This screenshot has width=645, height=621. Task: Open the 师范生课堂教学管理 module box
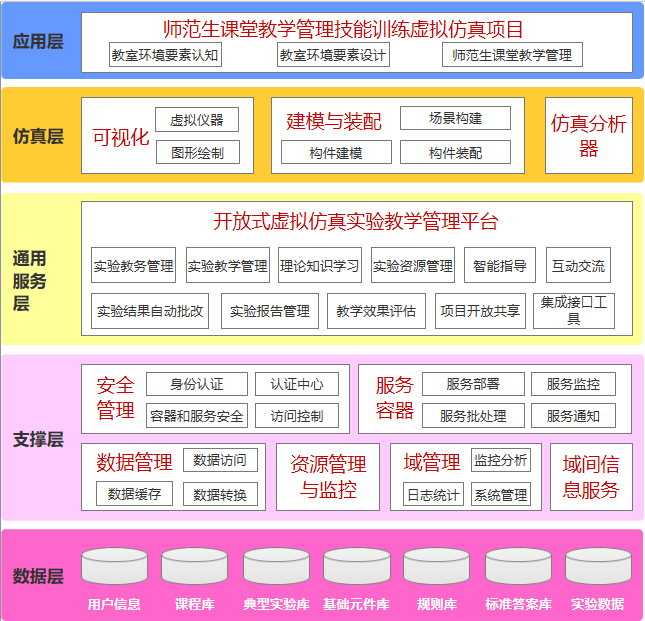[511, 55]
